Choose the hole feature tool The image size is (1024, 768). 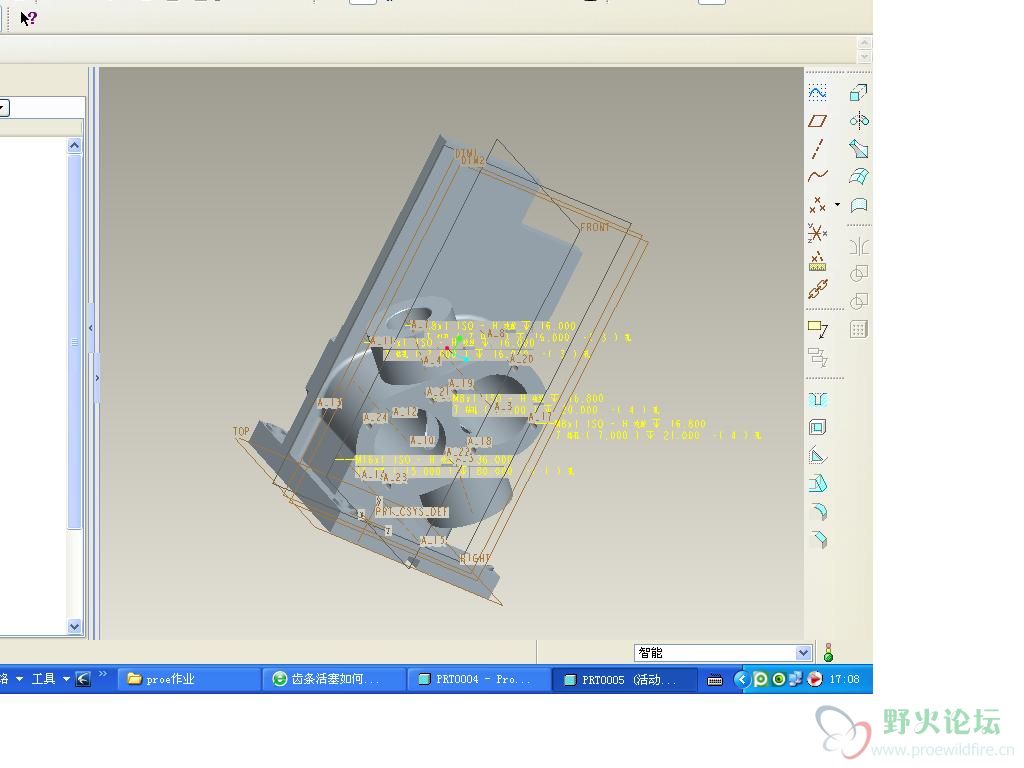[x=817, y=399]
